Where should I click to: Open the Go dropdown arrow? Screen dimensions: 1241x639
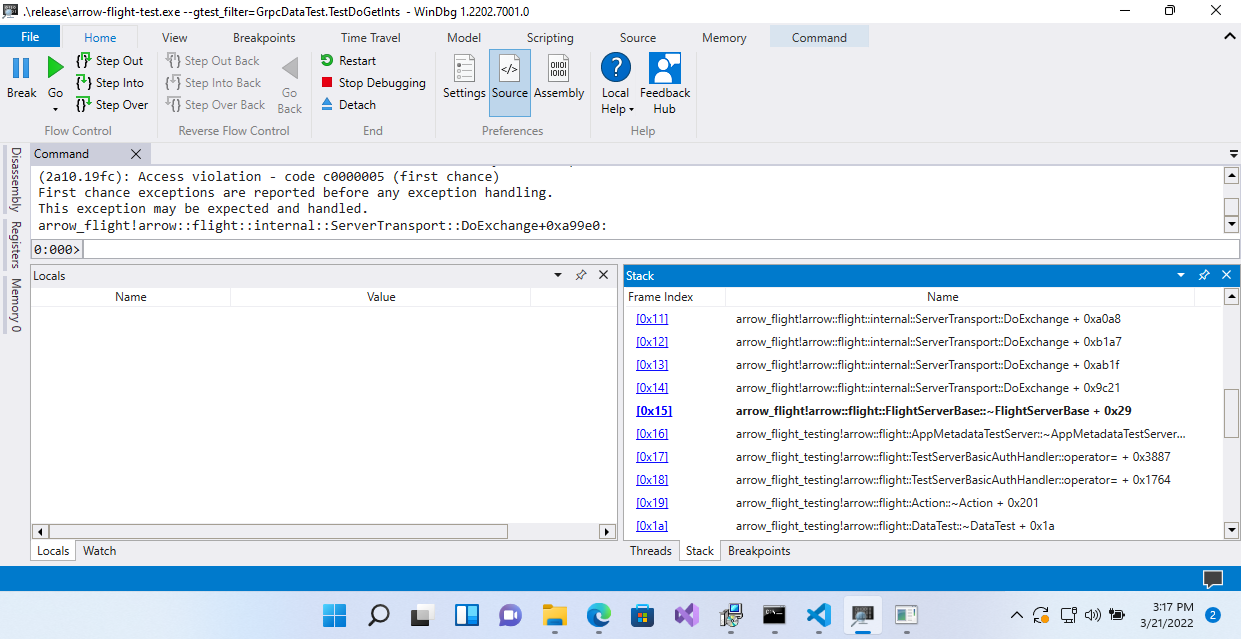point(56,108)
